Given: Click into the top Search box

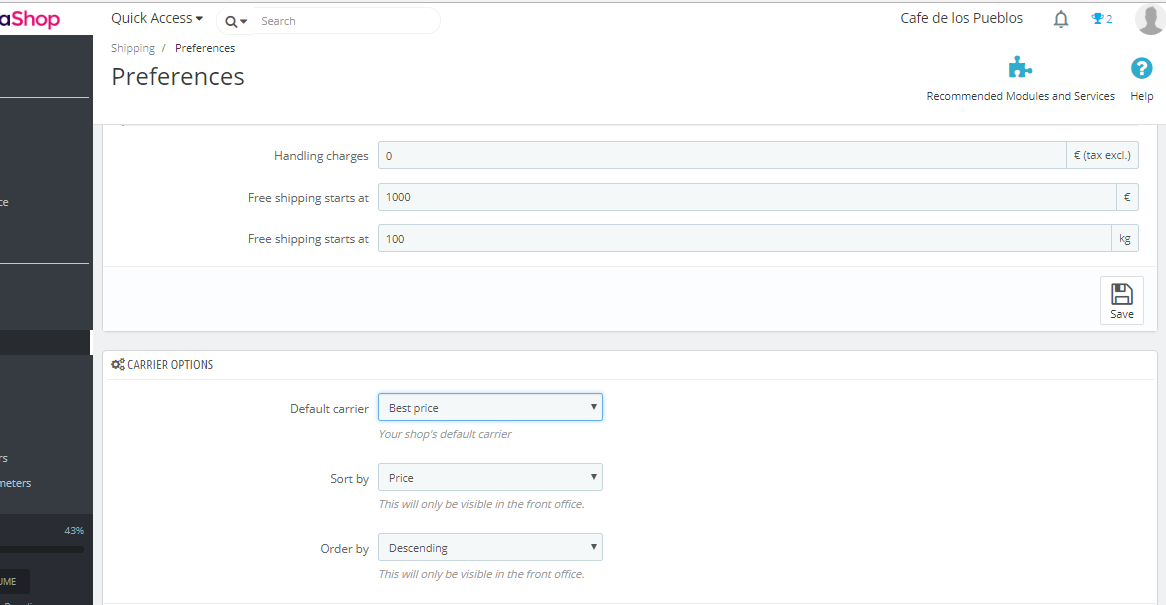Looking at the screenshot, I should [345, 21].
